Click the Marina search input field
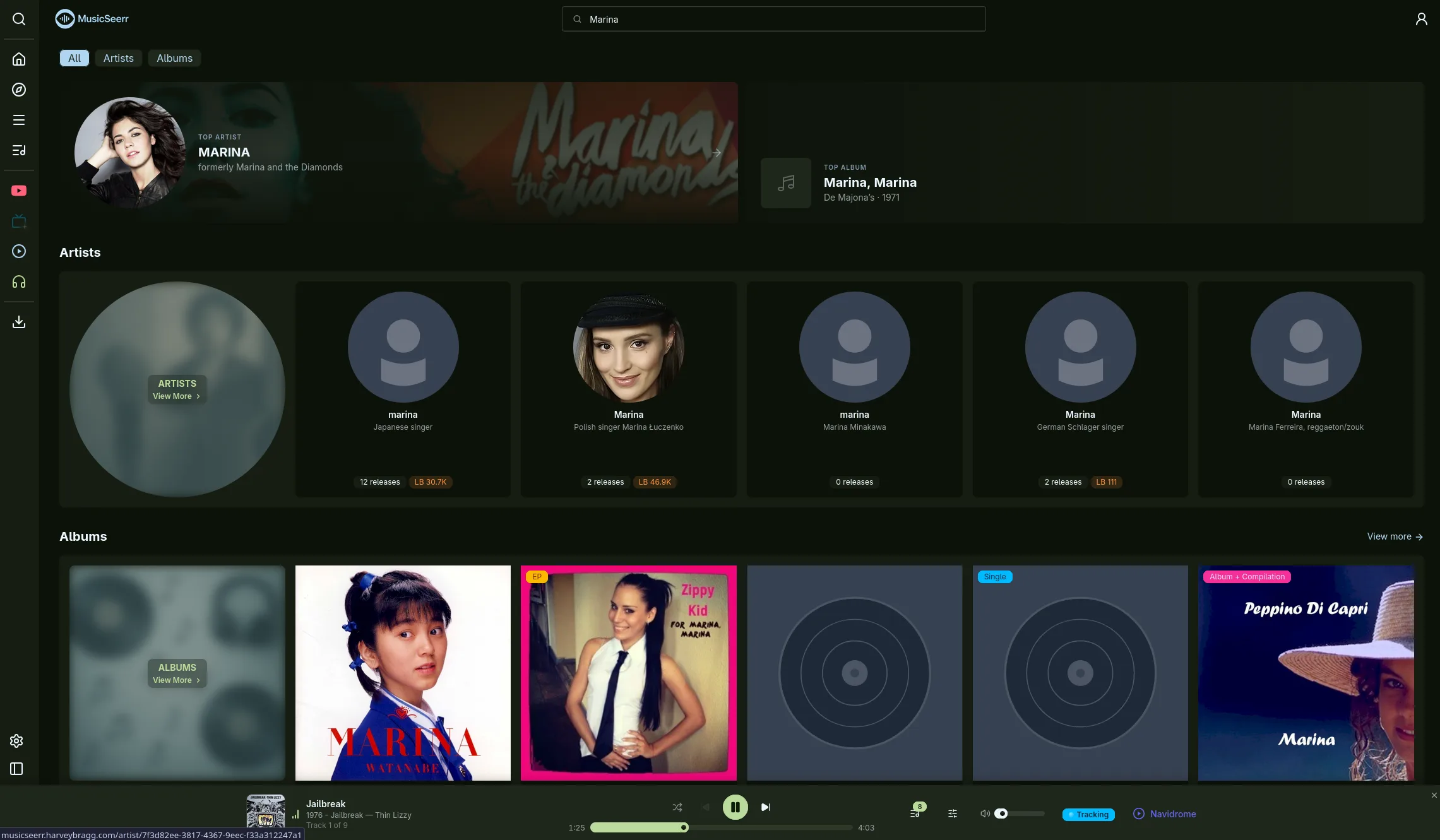 pos(773,20)
